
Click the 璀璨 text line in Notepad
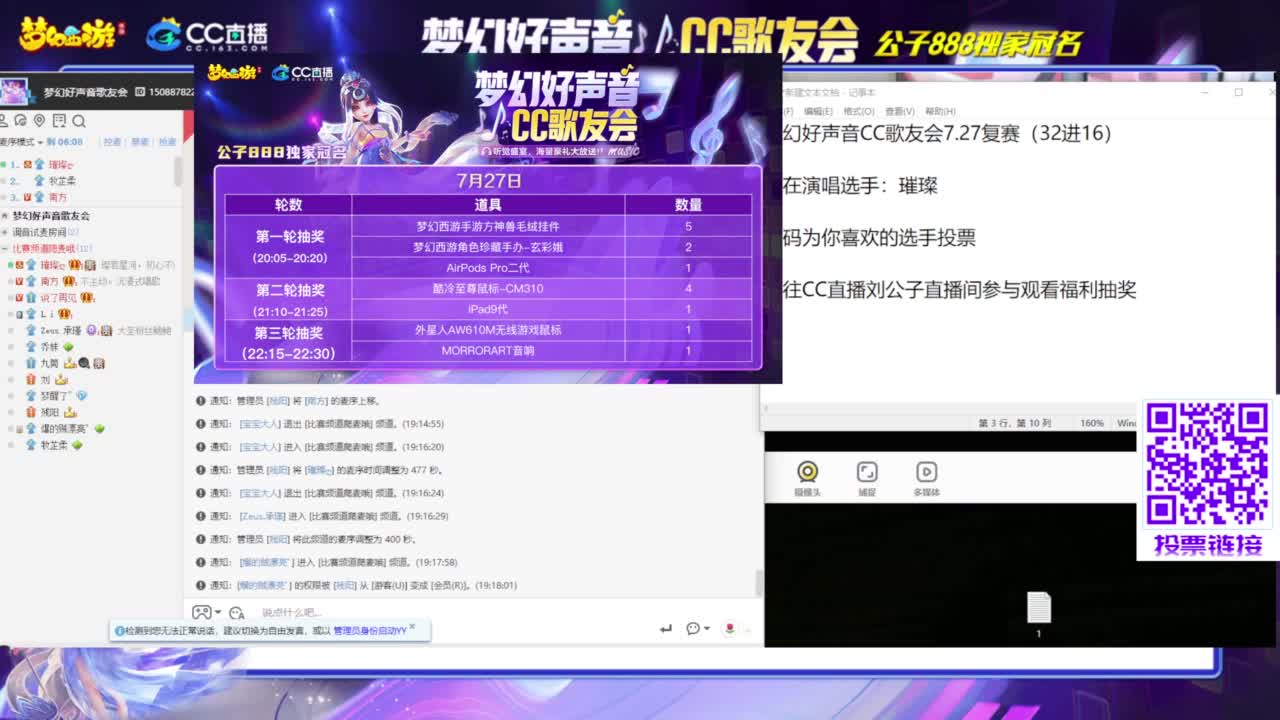point(860,185)
